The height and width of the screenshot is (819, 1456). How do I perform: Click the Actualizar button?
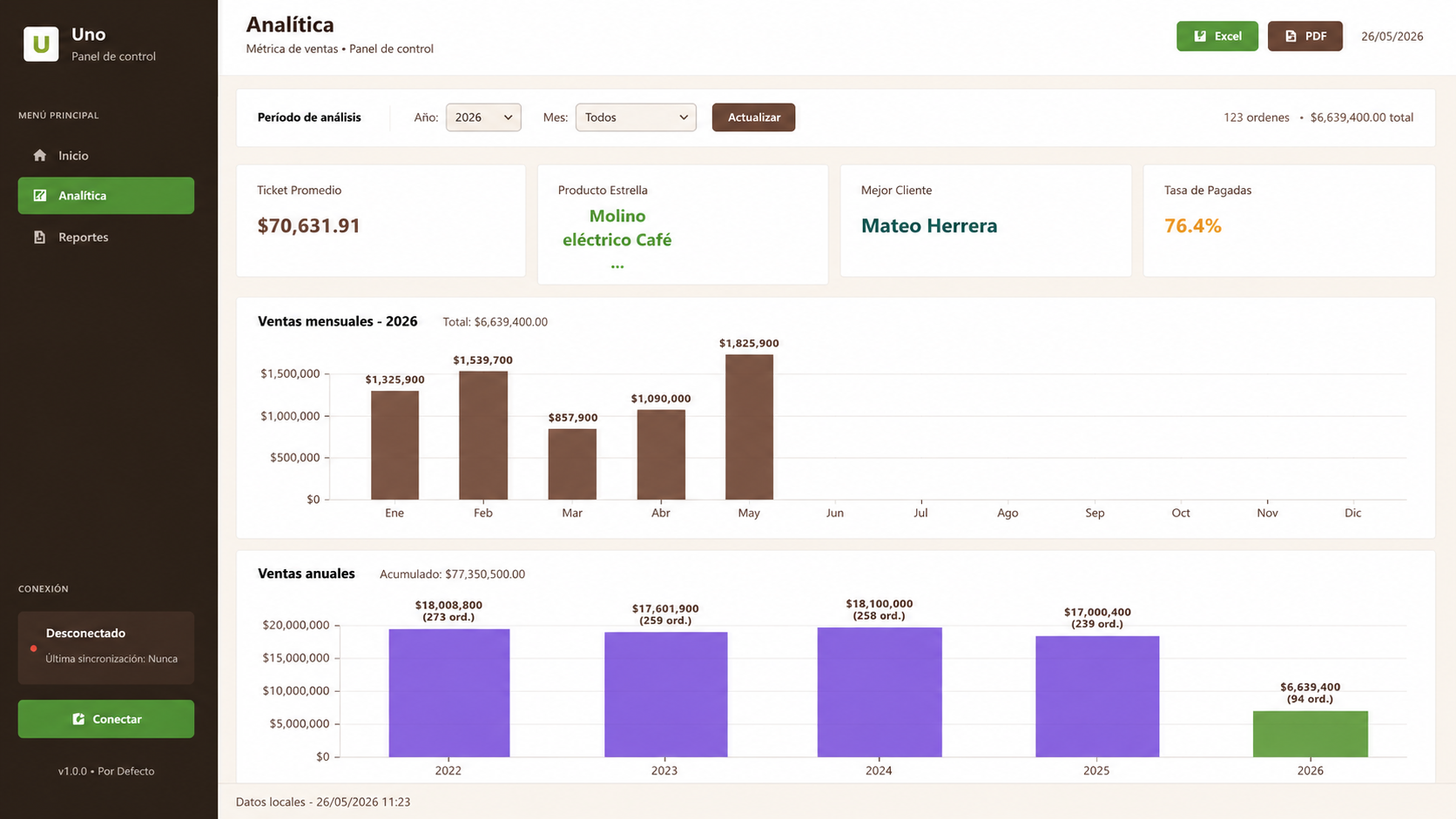point(753,117)
